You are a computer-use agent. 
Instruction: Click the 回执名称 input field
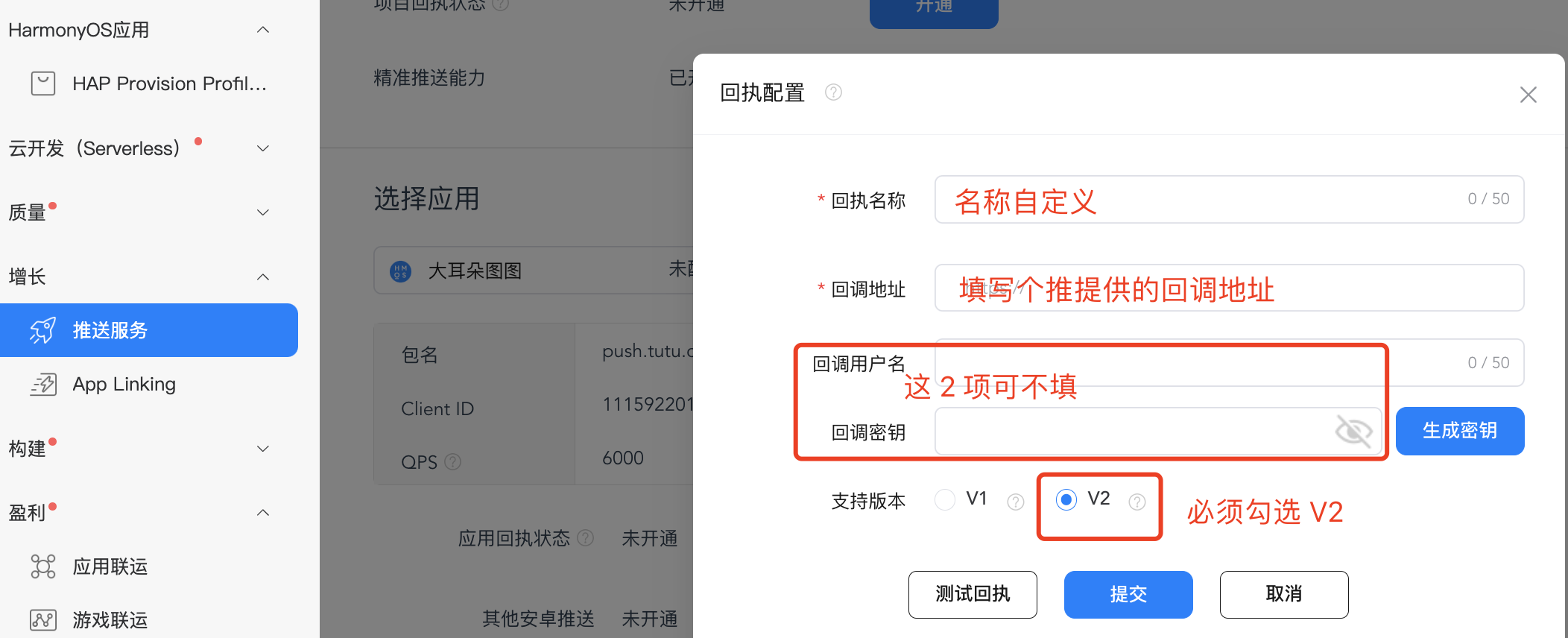[x=1229, y=199]
